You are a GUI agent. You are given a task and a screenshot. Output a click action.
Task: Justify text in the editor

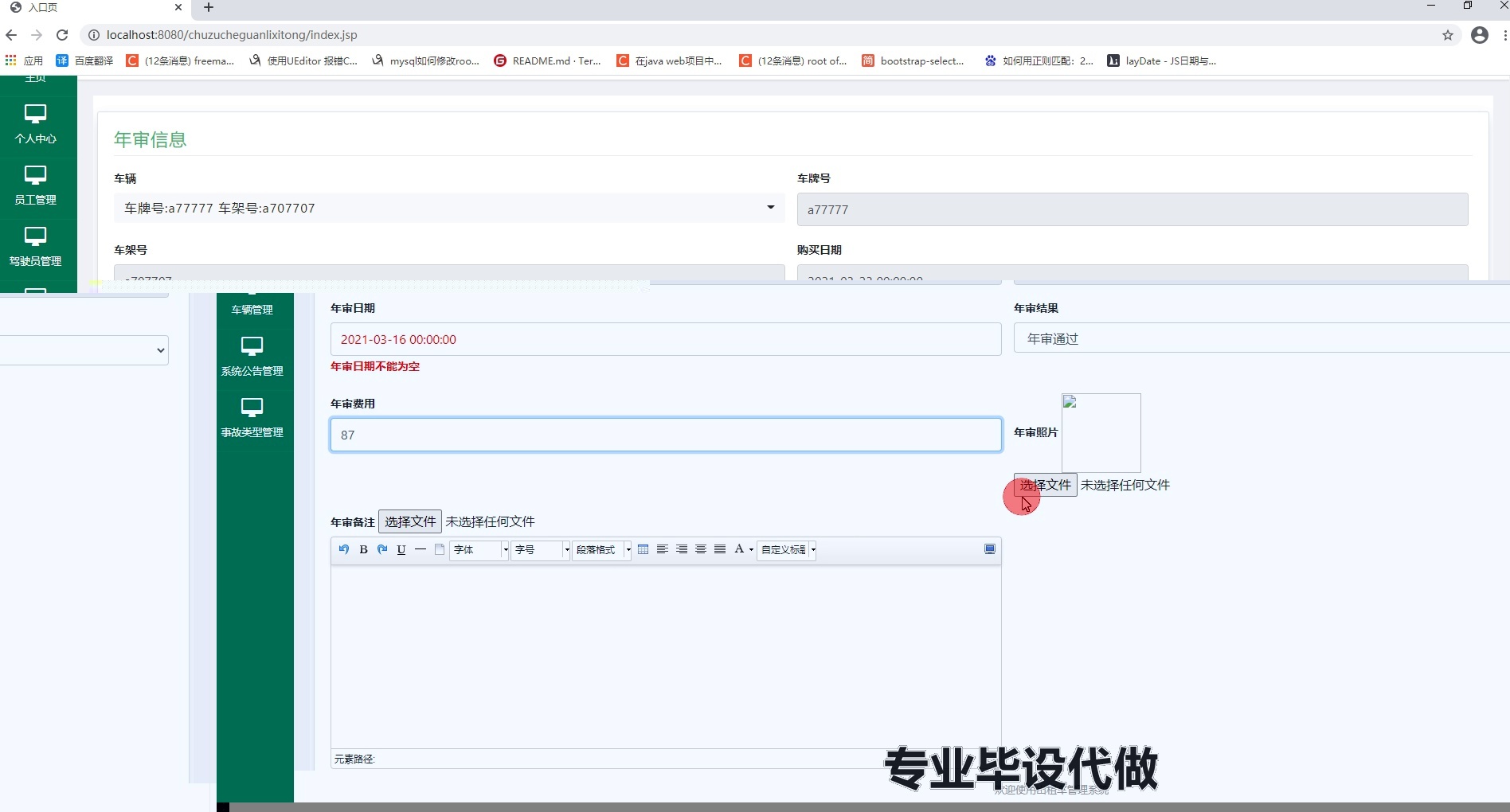[x=720, y=549]
